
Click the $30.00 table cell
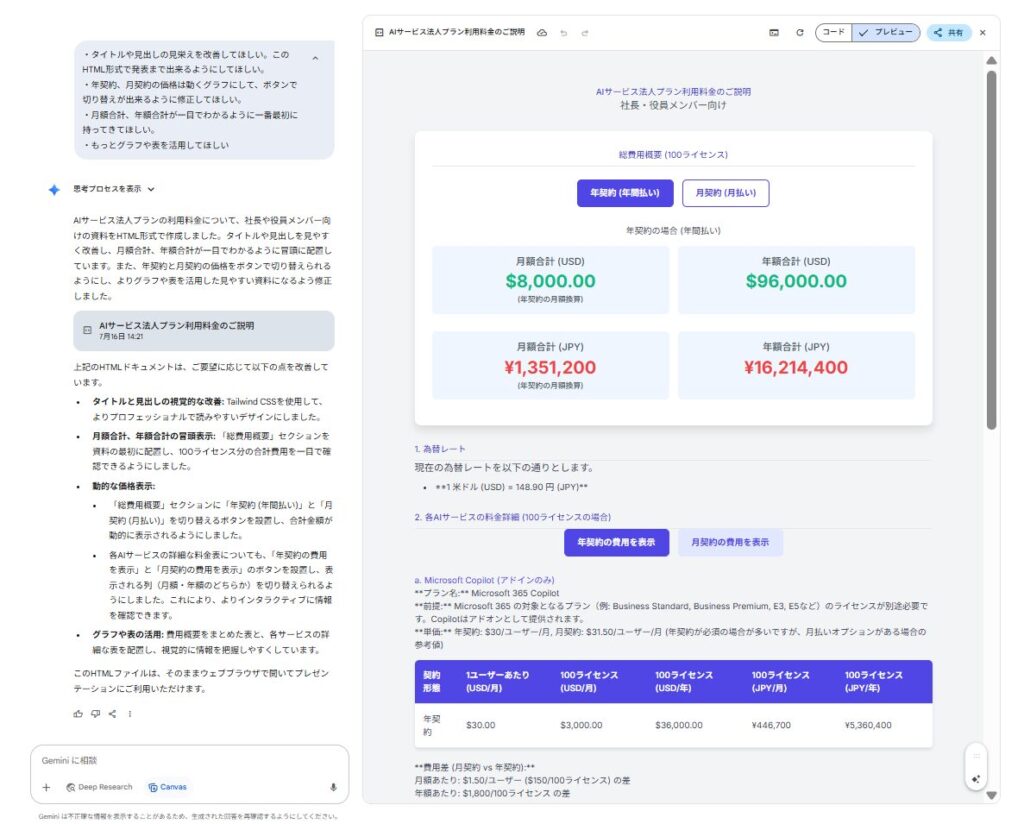point(481,725)
